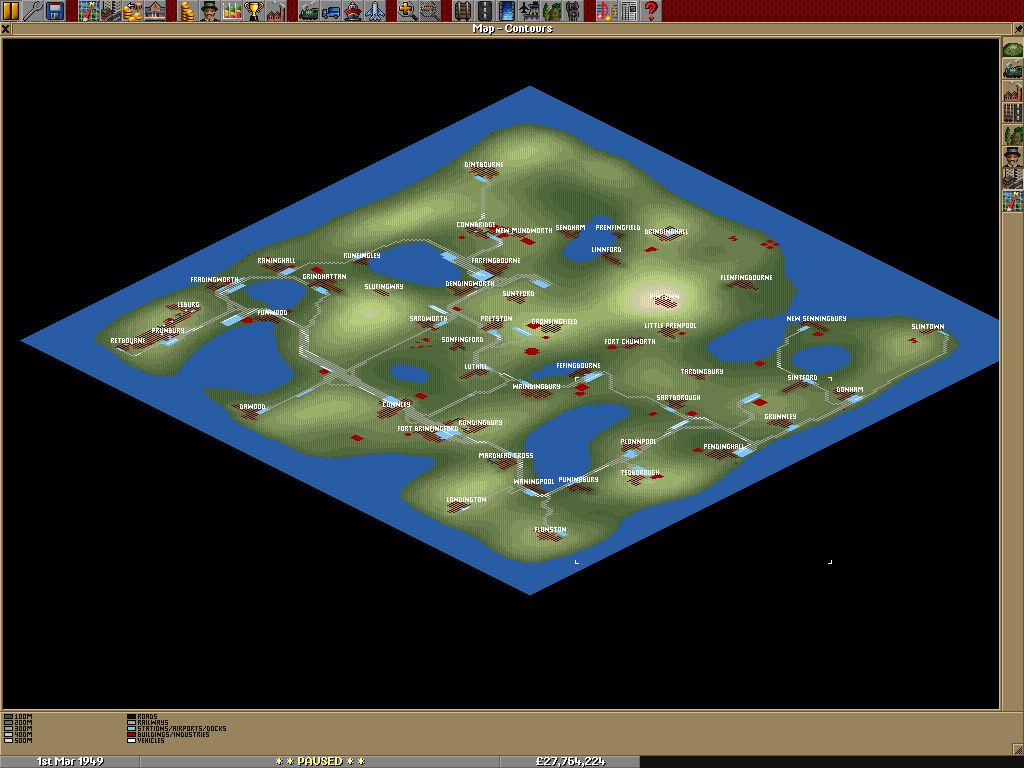Click the Slintown town label on the map

click(928, 327)
